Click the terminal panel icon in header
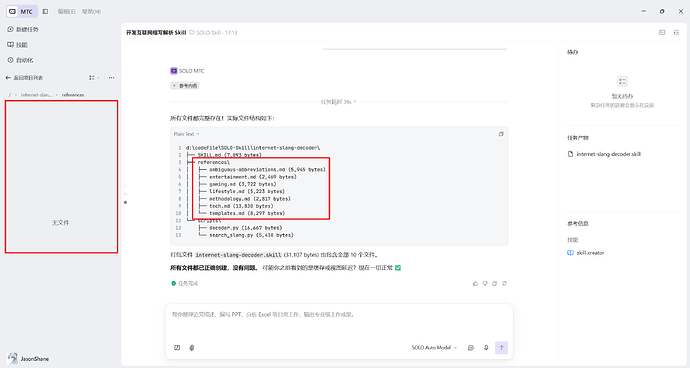 [662, 33]
